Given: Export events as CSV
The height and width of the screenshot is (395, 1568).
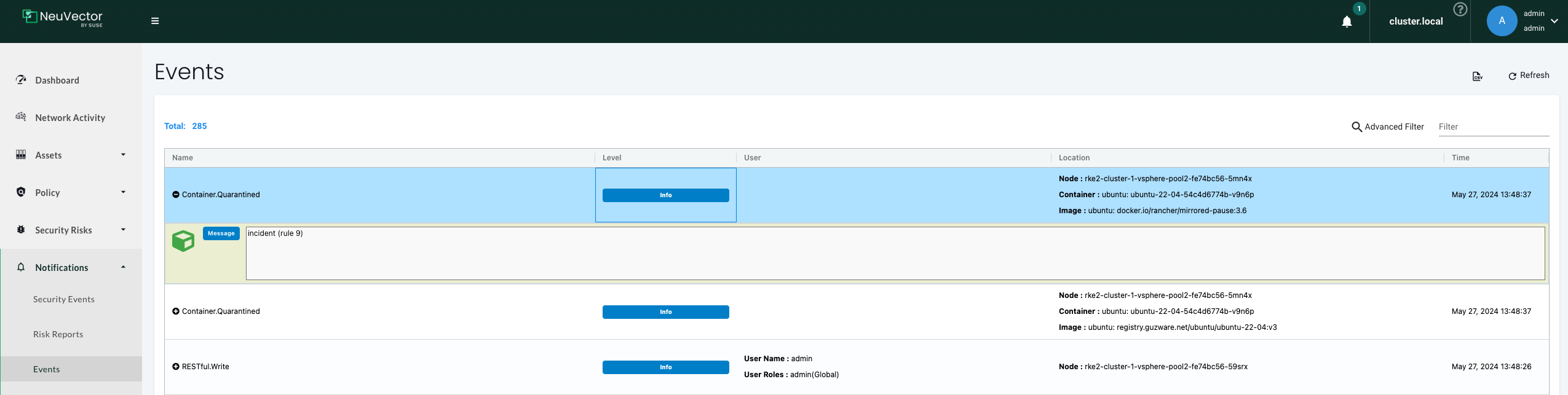Looking at the screenshot, I should pyautogui.click(x=1477, y=76).
